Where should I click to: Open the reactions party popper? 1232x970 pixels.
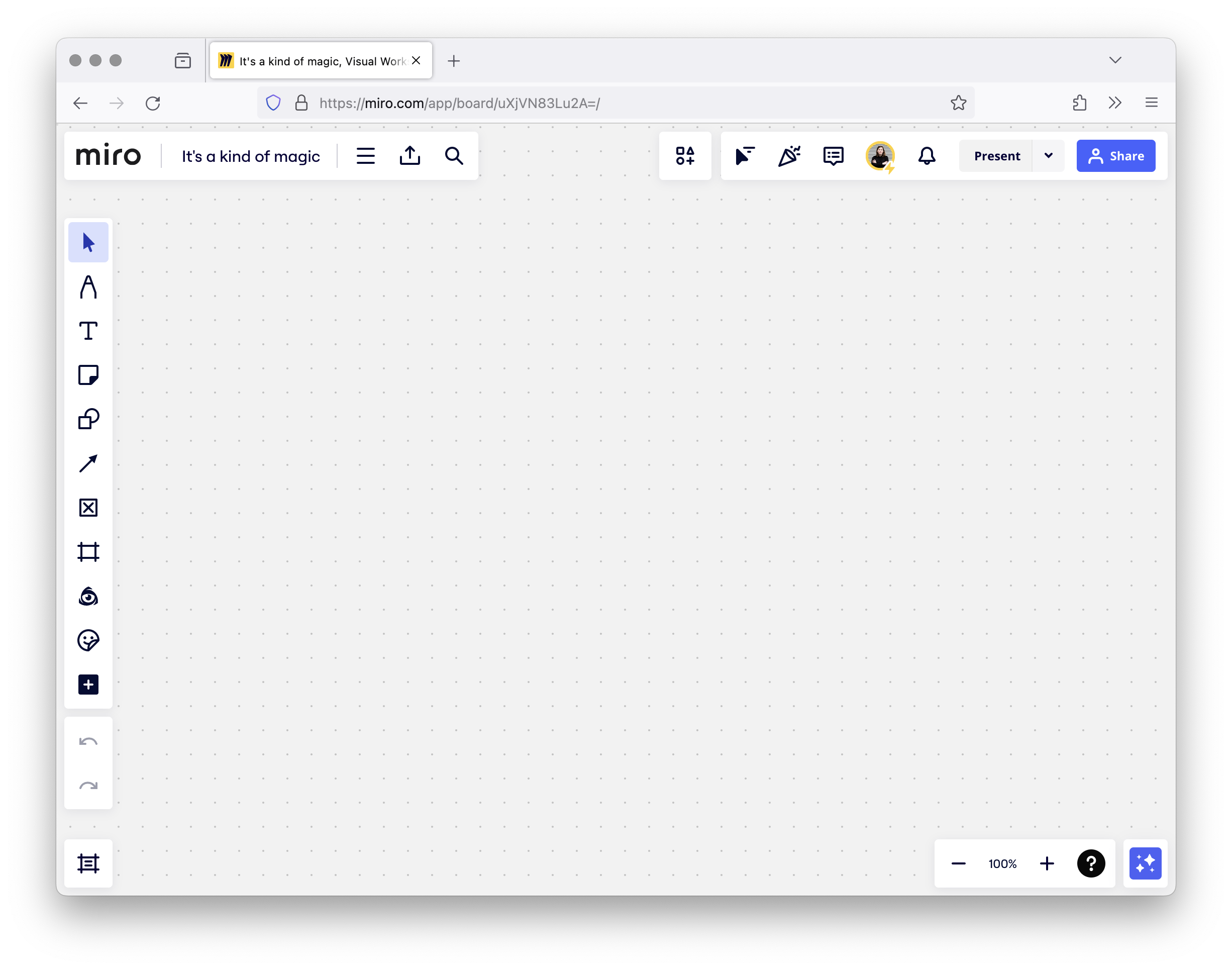pyautogui.click(x=789, y=156)
